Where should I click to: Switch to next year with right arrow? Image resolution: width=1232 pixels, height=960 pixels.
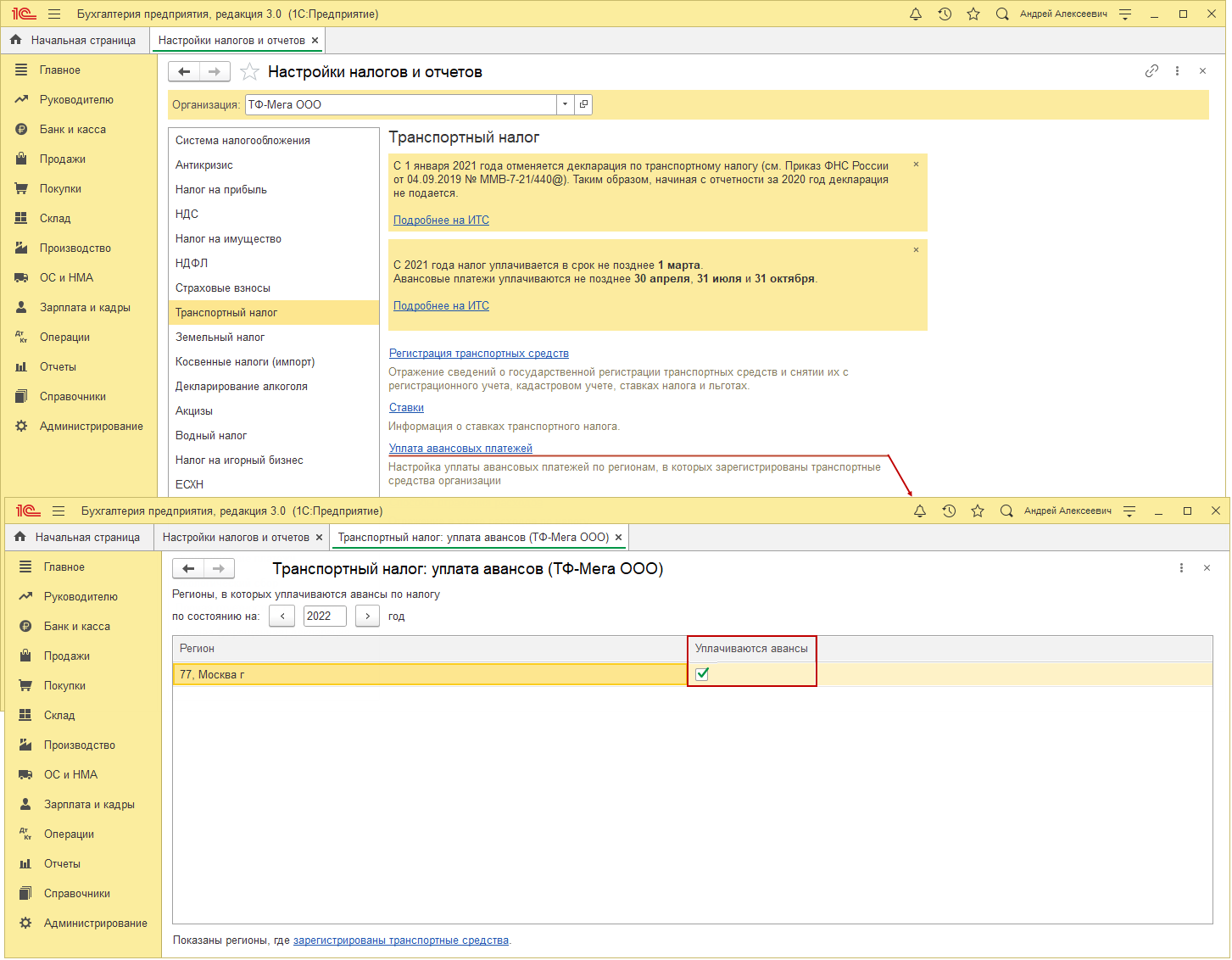click(367, 617)
